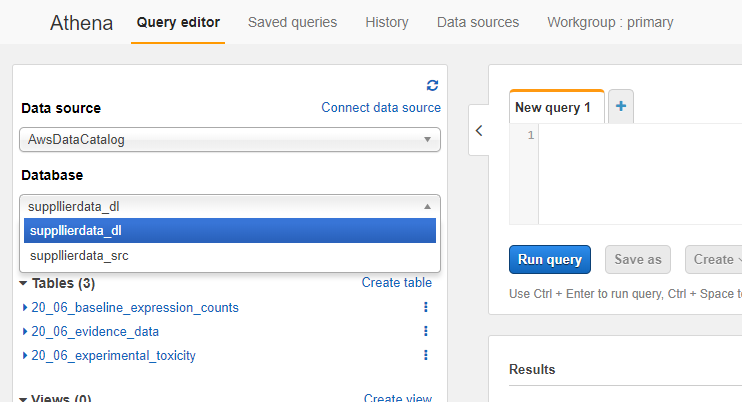
Task: Expand the 20_06_evidence_data table columns
Action: [x=25, y=331]
